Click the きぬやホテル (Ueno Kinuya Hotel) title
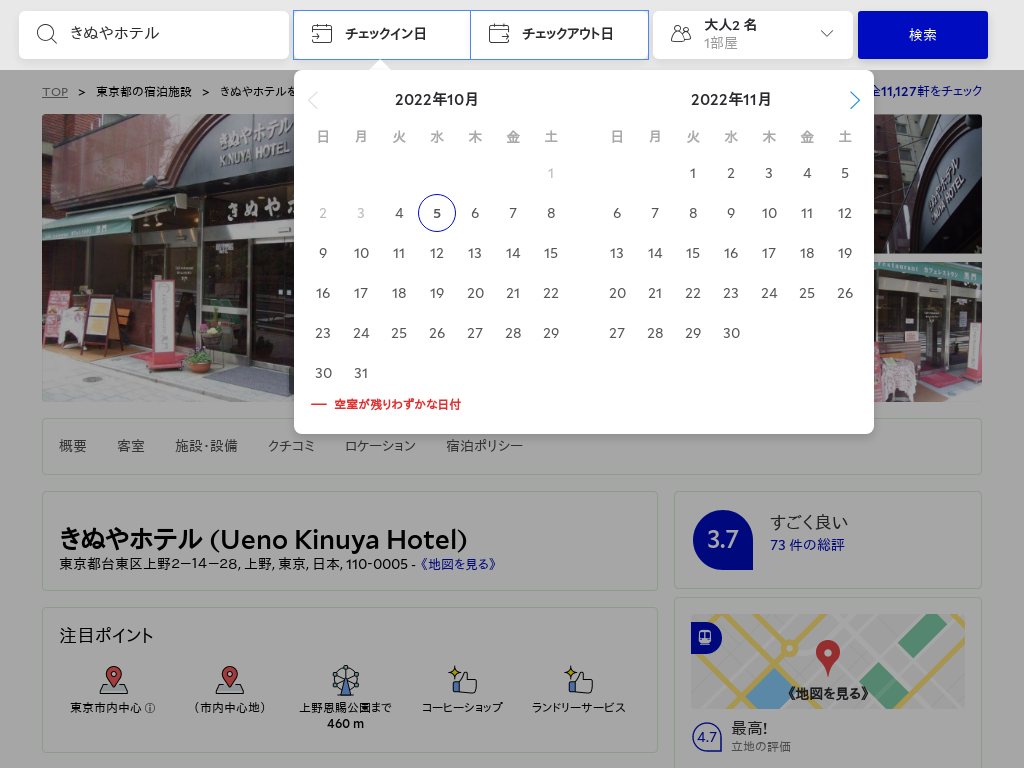Screen dimensions: 1024x768 (x=263, y=539)
